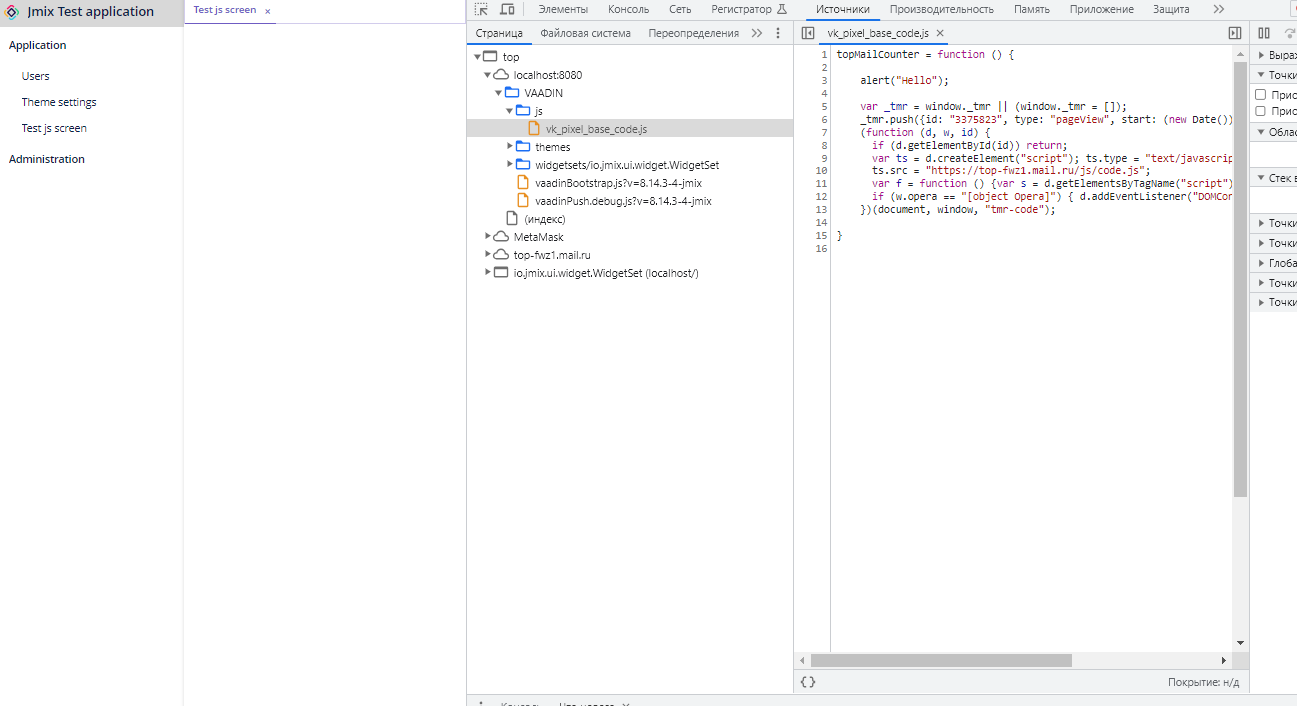Switch to Файловая система tab
The height and width of the screenshot is (706, 1297).
585,33
